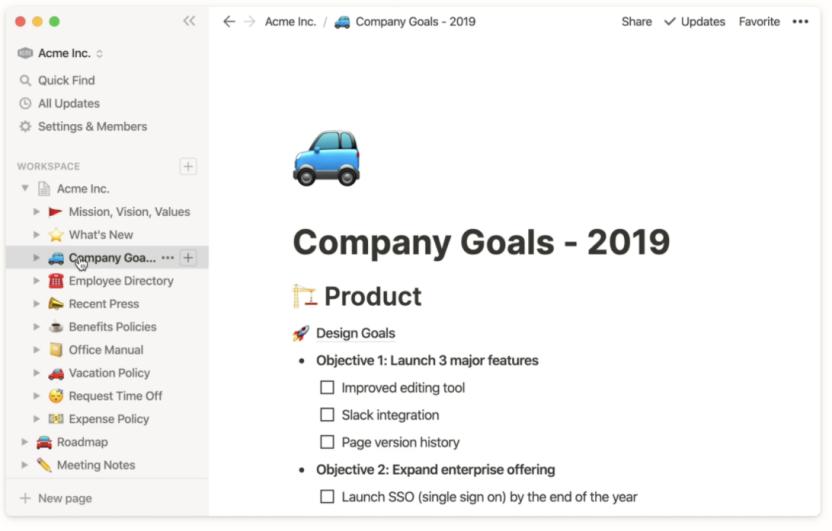Tick the Slack integration checkbox

327,415
